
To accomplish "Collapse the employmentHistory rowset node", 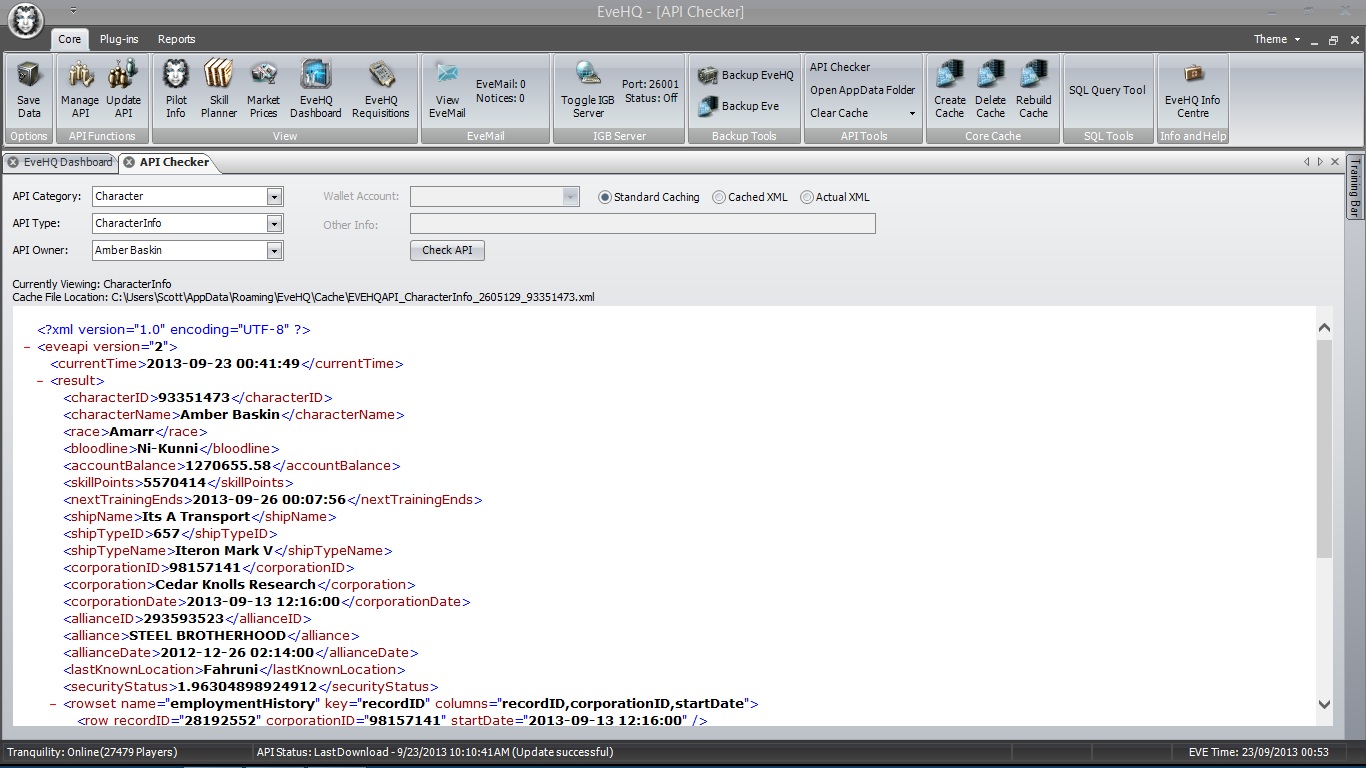I will click(54, 704).
